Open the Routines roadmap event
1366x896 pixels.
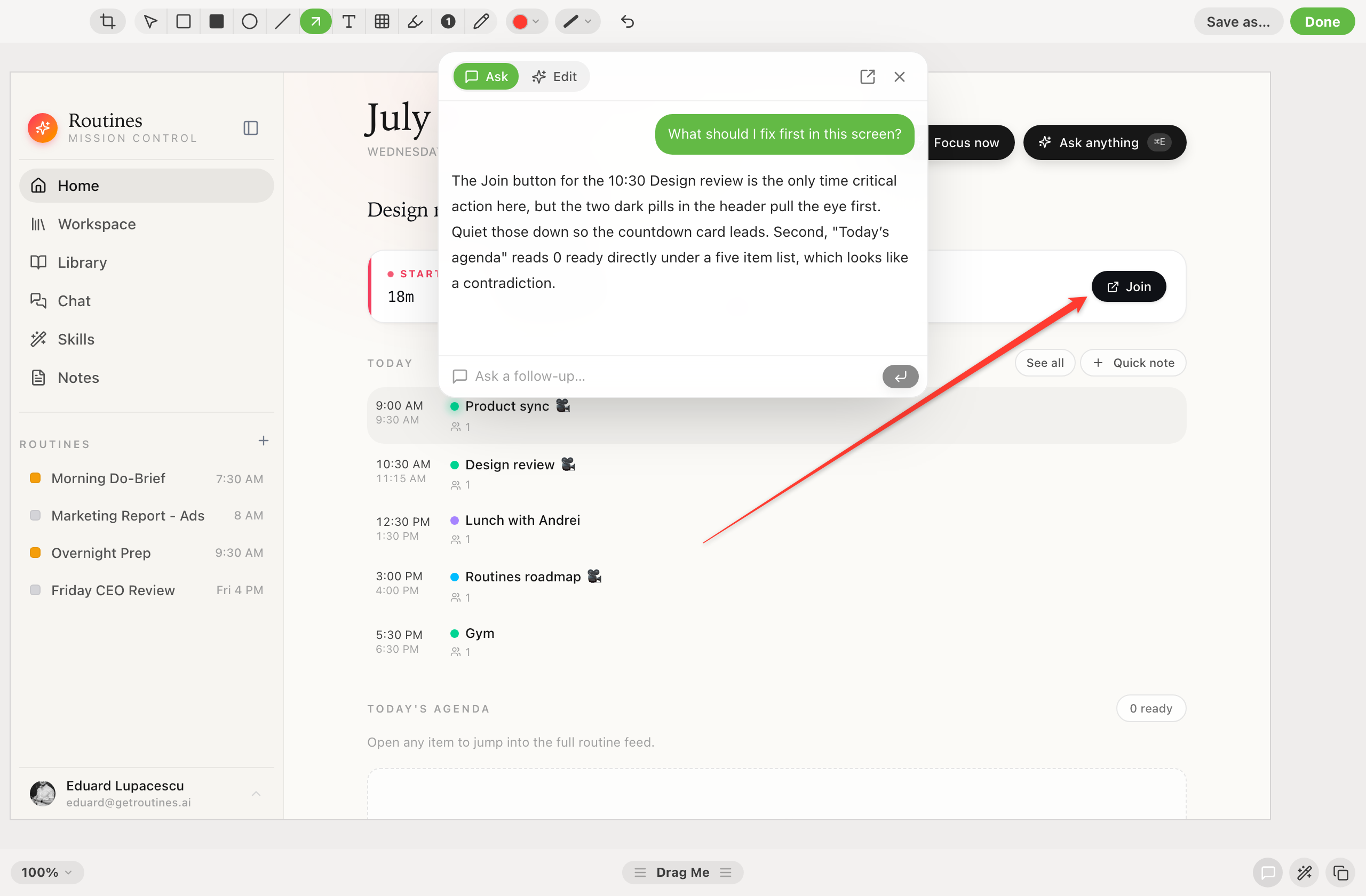point(776,586)
